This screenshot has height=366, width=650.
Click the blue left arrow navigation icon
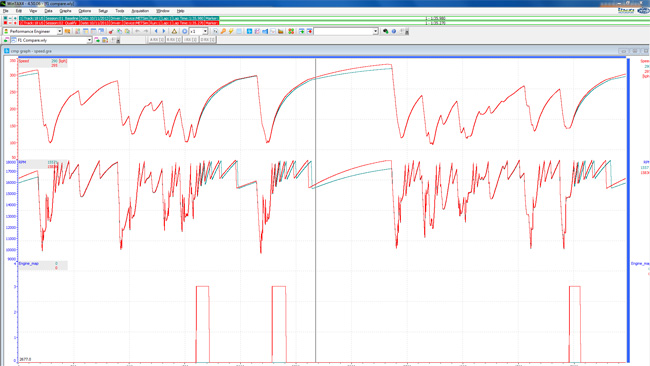(156, 32)
